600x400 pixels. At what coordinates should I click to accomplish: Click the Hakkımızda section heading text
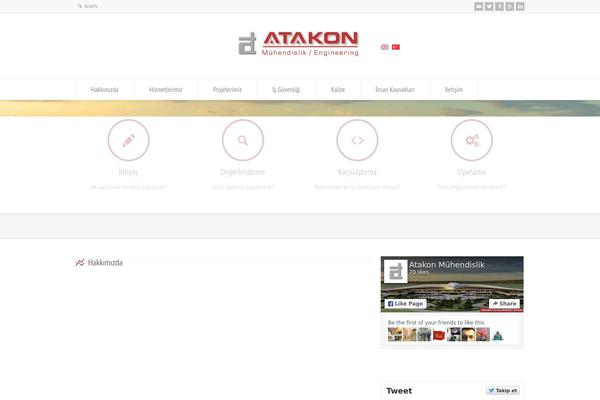click(x=105, y=263)
